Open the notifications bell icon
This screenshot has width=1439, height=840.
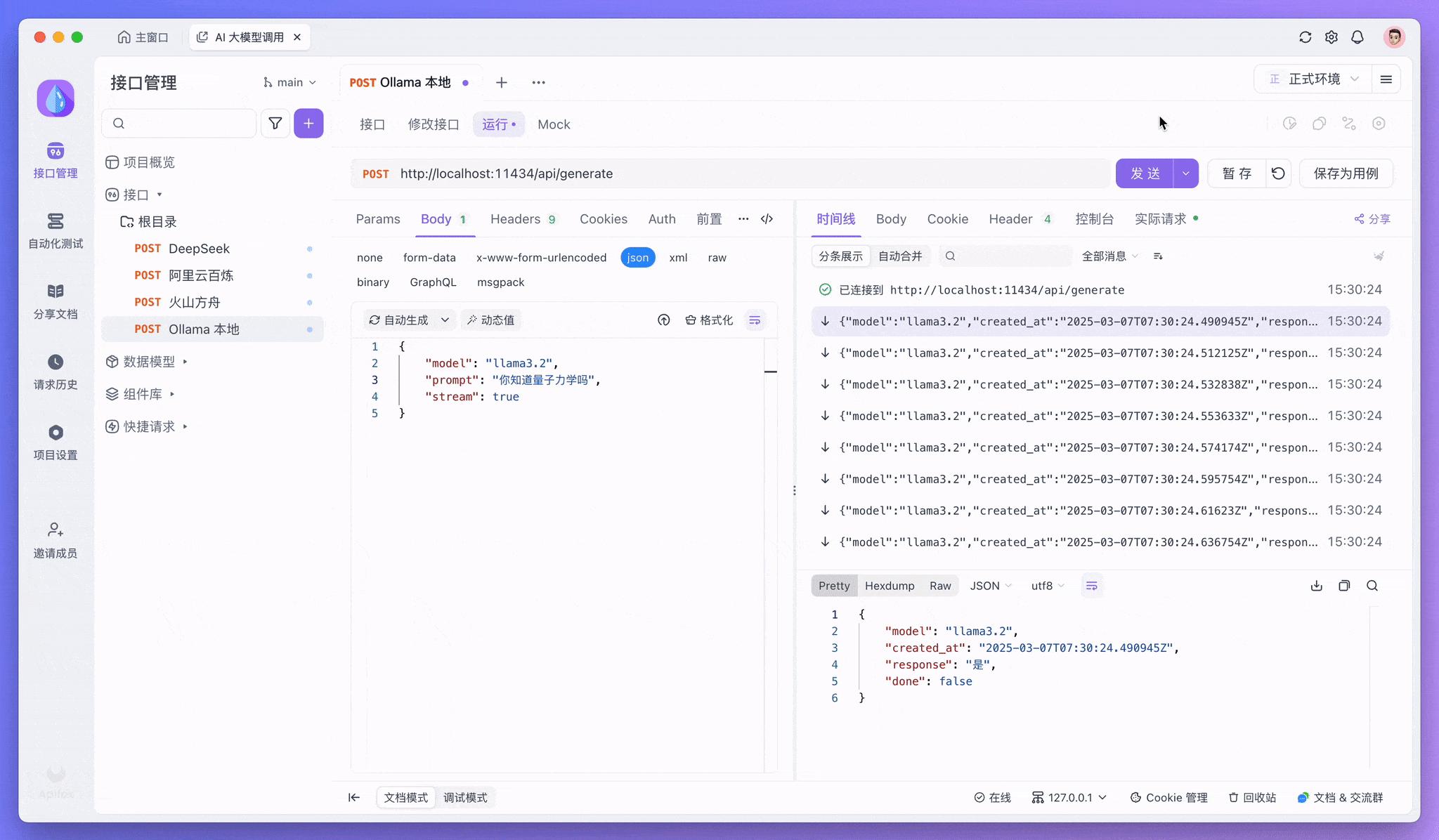coord(1357,37)
